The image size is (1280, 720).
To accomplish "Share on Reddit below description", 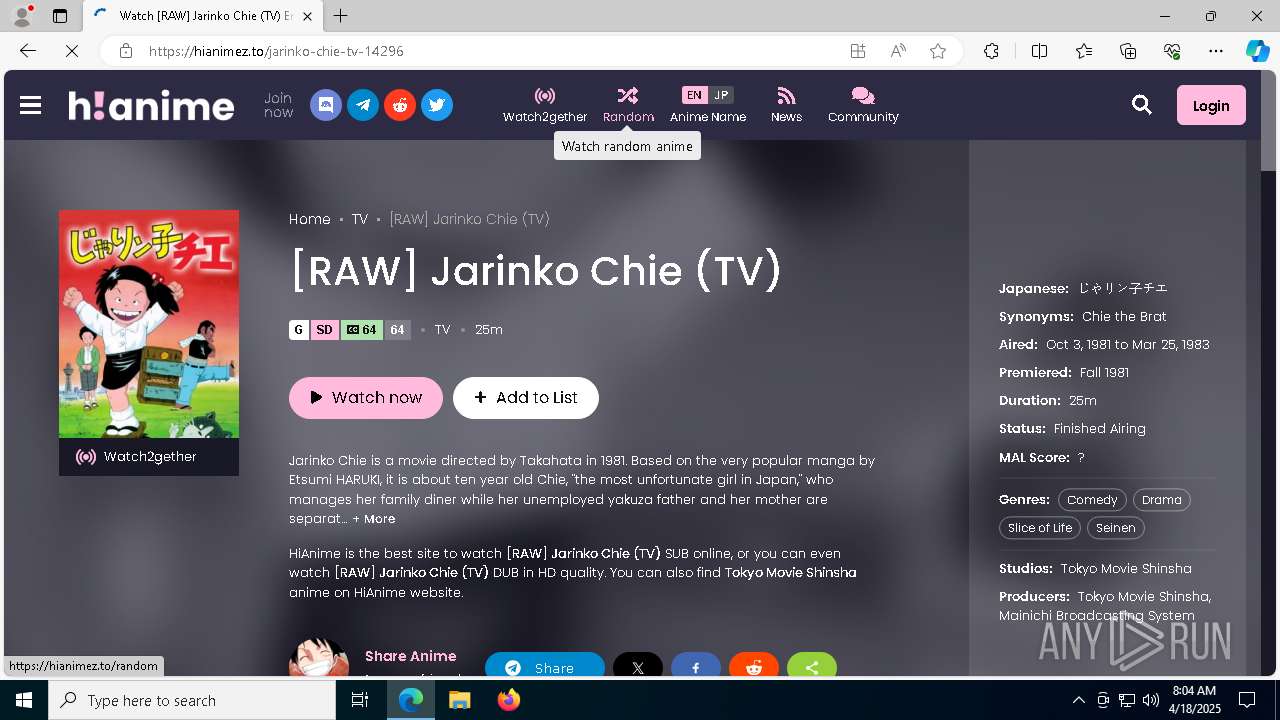I will [754, 667].
